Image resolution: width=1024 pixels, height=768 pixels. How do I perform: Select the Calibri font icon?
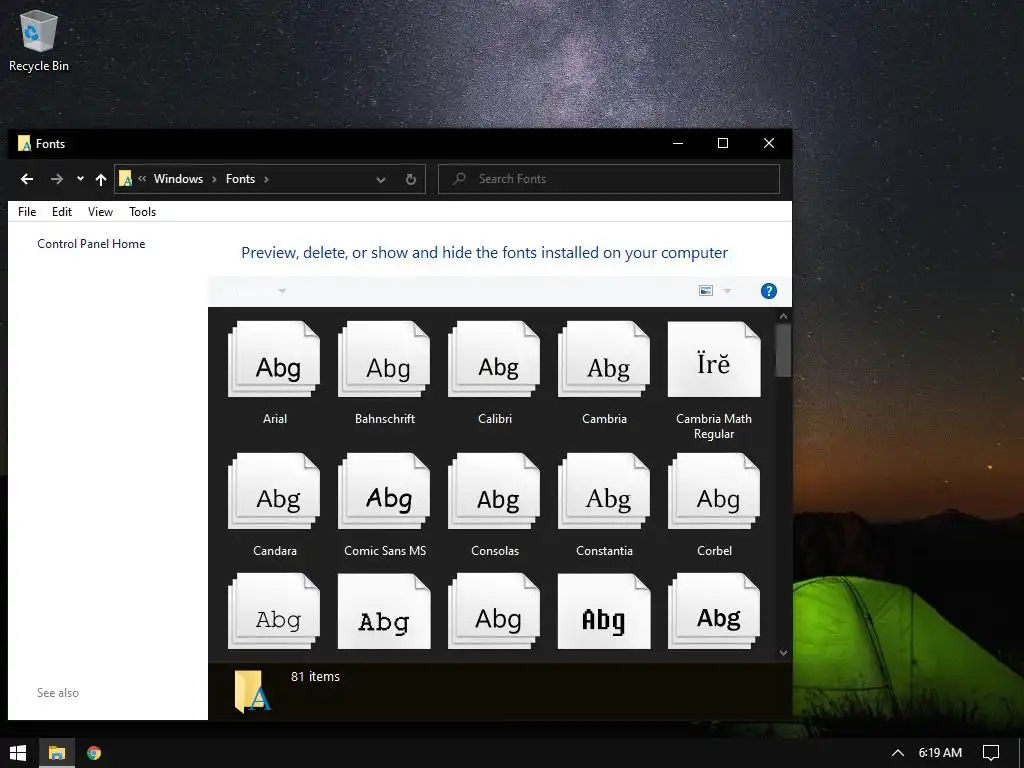click(494, 359)
